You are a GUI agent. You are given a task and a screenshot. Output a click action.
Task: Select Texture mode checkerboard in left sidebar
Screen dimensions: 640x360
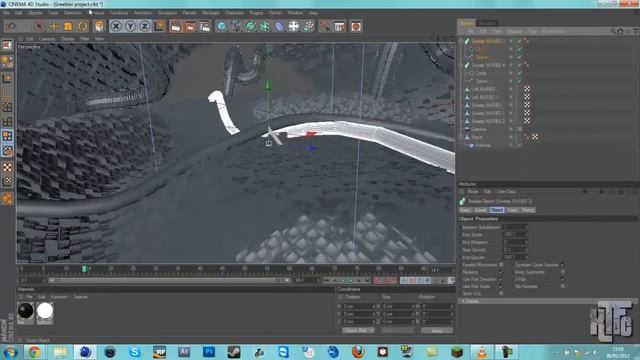pyautogui.click(x=7, y=167)
